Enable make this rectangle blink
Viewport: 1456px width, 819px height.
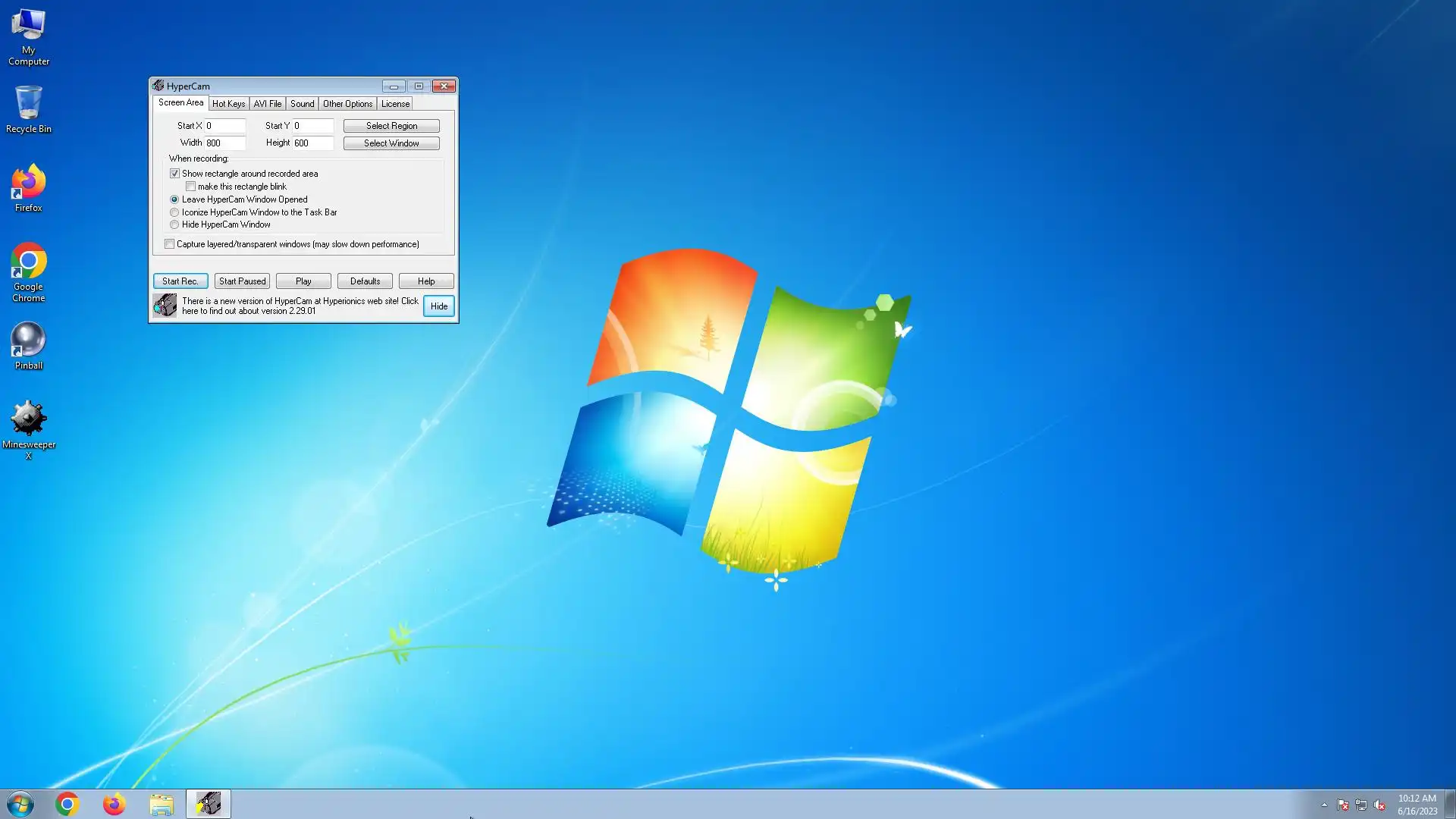point(191,187)
